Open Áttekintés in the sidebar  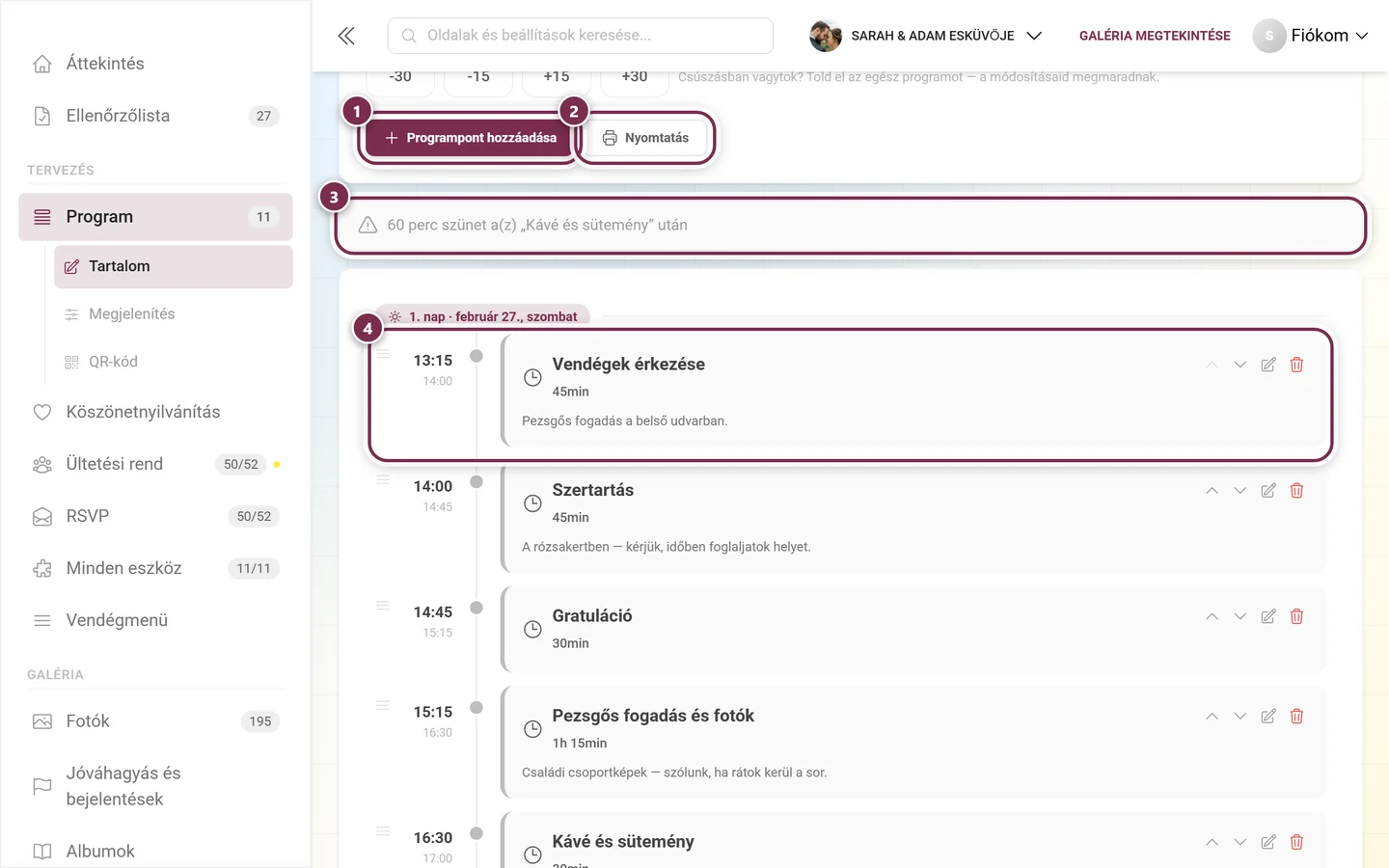(x=155, y=64)
